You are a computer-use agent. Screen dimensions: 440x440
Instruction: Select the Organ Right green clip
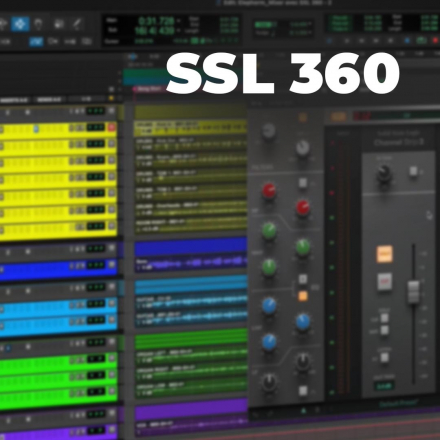tap(191, 372)
